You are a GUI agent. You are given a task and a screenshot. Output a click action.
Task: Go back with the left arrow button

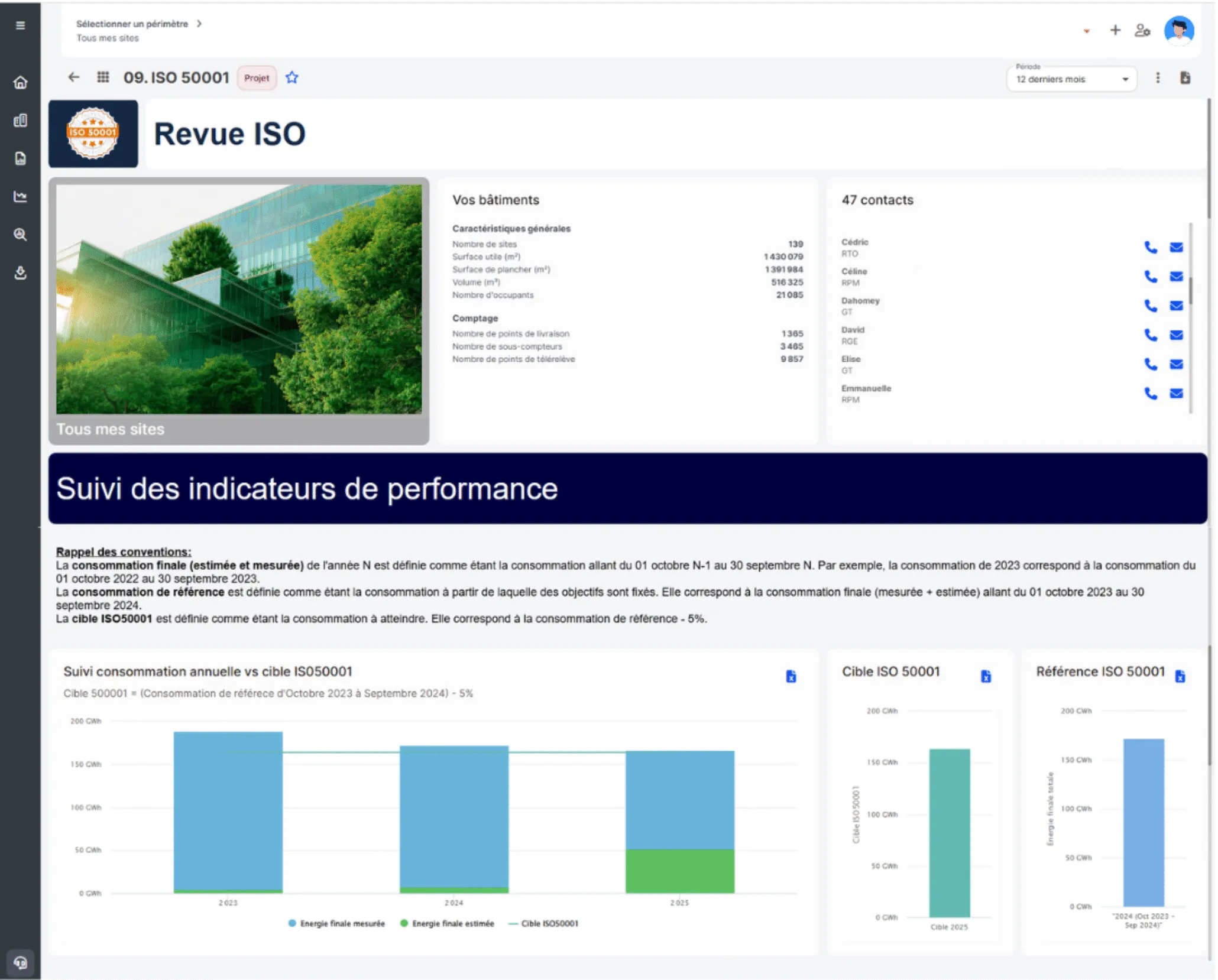tap(73, 77)
